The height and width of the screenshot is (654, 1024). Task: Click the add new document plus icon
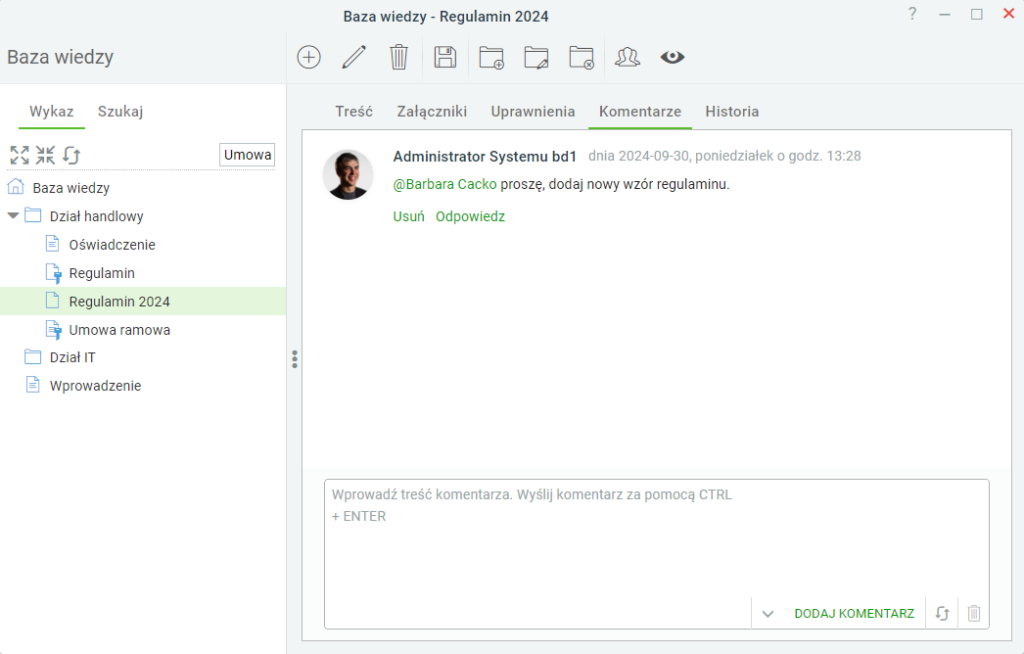point(308,57)
